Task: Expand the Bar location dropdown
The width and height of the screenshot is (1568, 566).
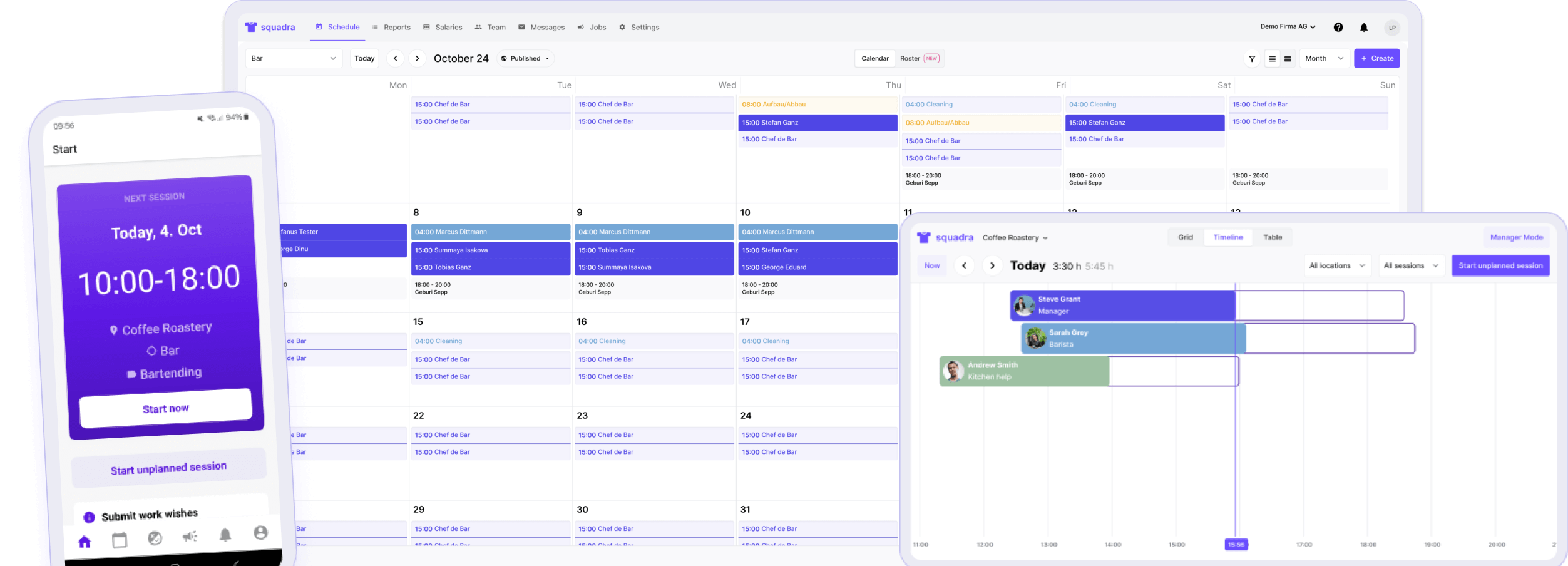Action: 294,59
